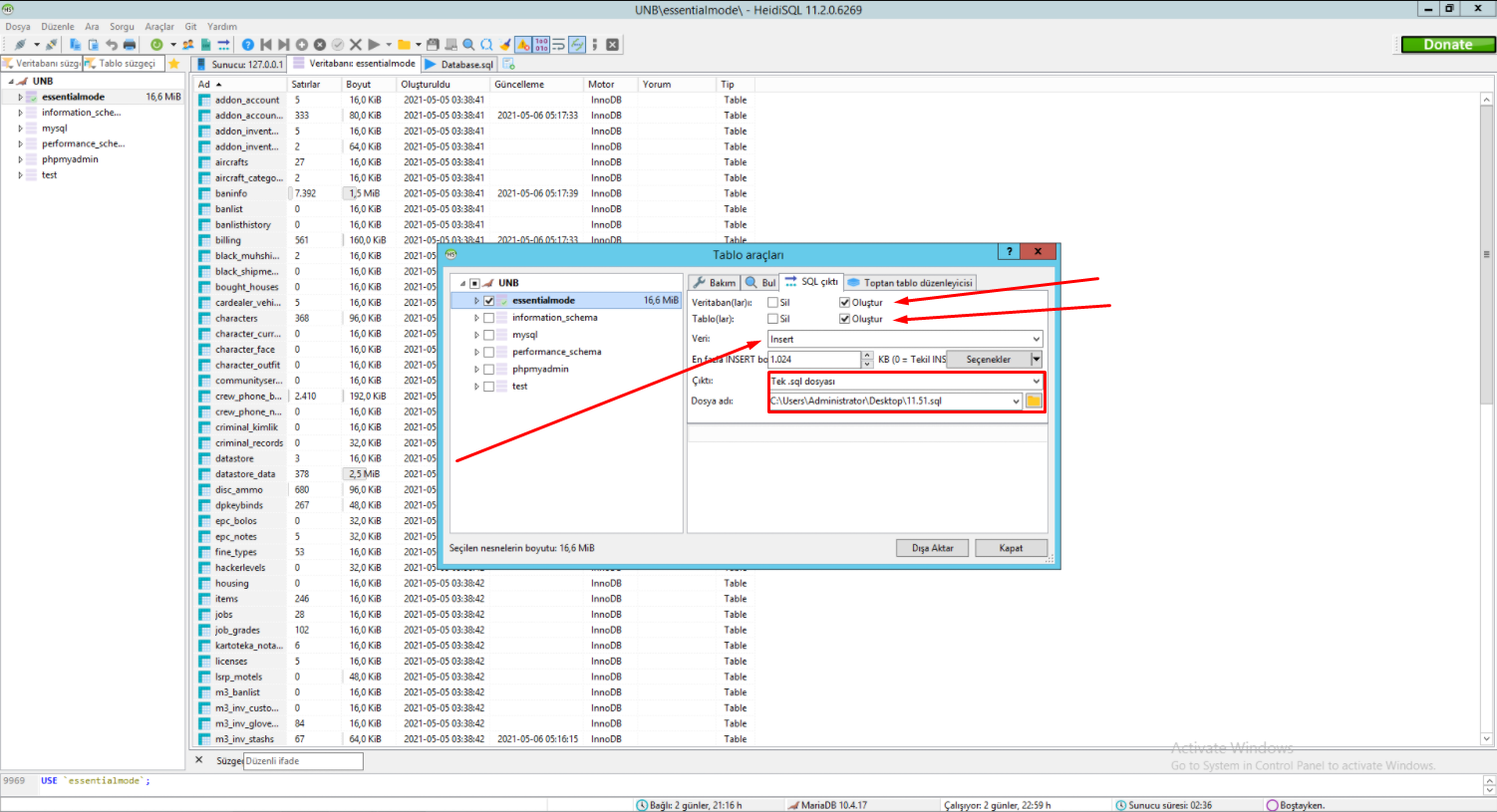Click the Dışa Aktar button
1497x812 pixels.
click(x=932, y=548)
